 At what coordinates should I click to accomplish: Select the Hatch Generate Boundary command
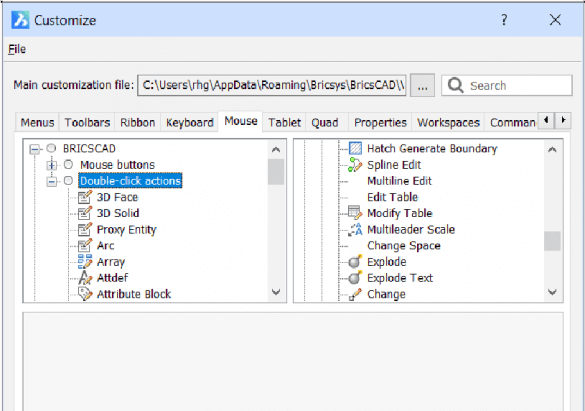pos(432,148)
